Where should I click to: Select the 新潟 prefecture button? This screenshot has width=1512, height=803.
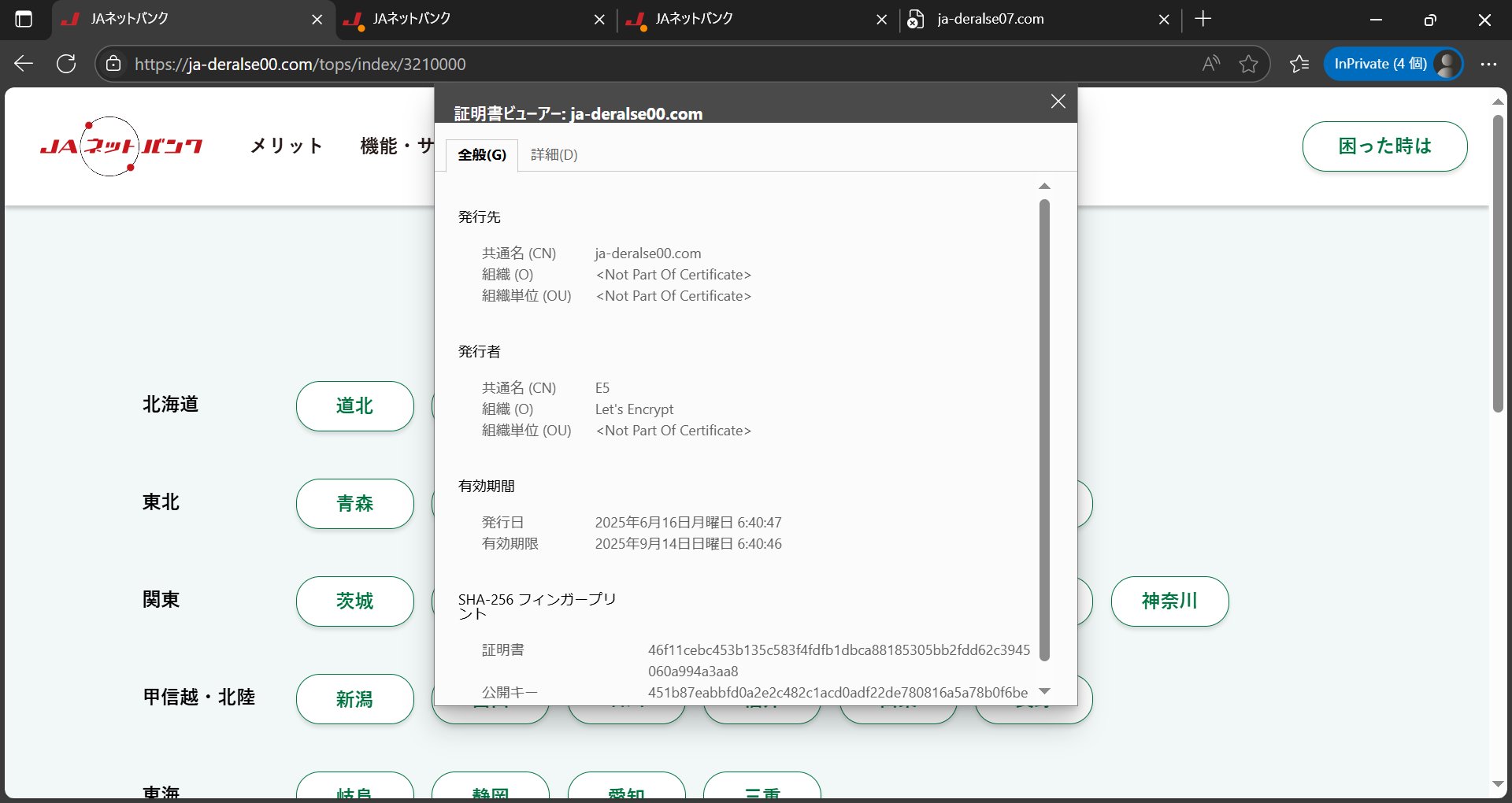(355, 699)
